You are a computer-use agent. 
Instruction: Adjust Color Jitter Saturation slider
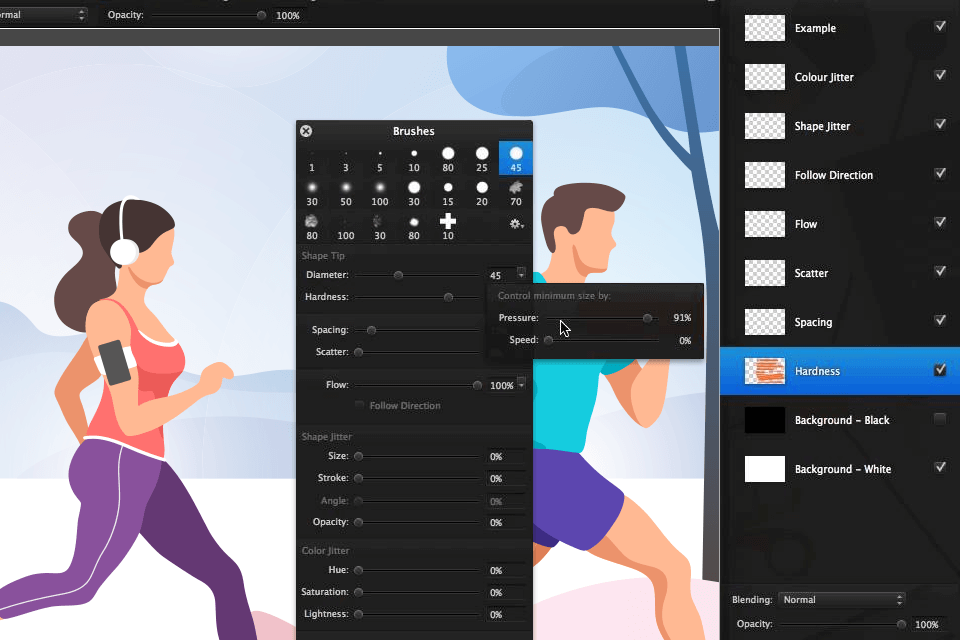tap(359, 592)
